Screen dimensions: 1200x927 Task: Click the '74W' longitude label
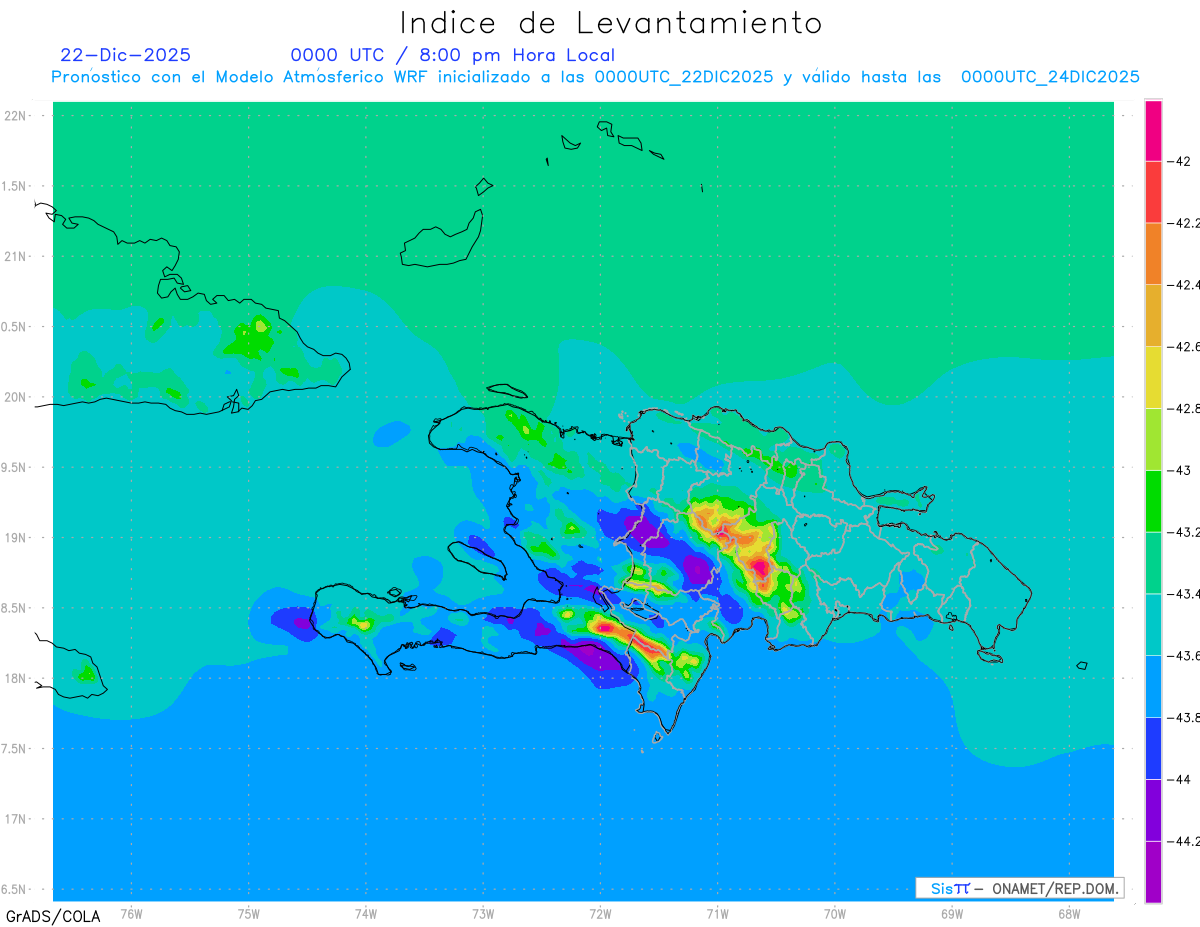click(x=366, y=915)
